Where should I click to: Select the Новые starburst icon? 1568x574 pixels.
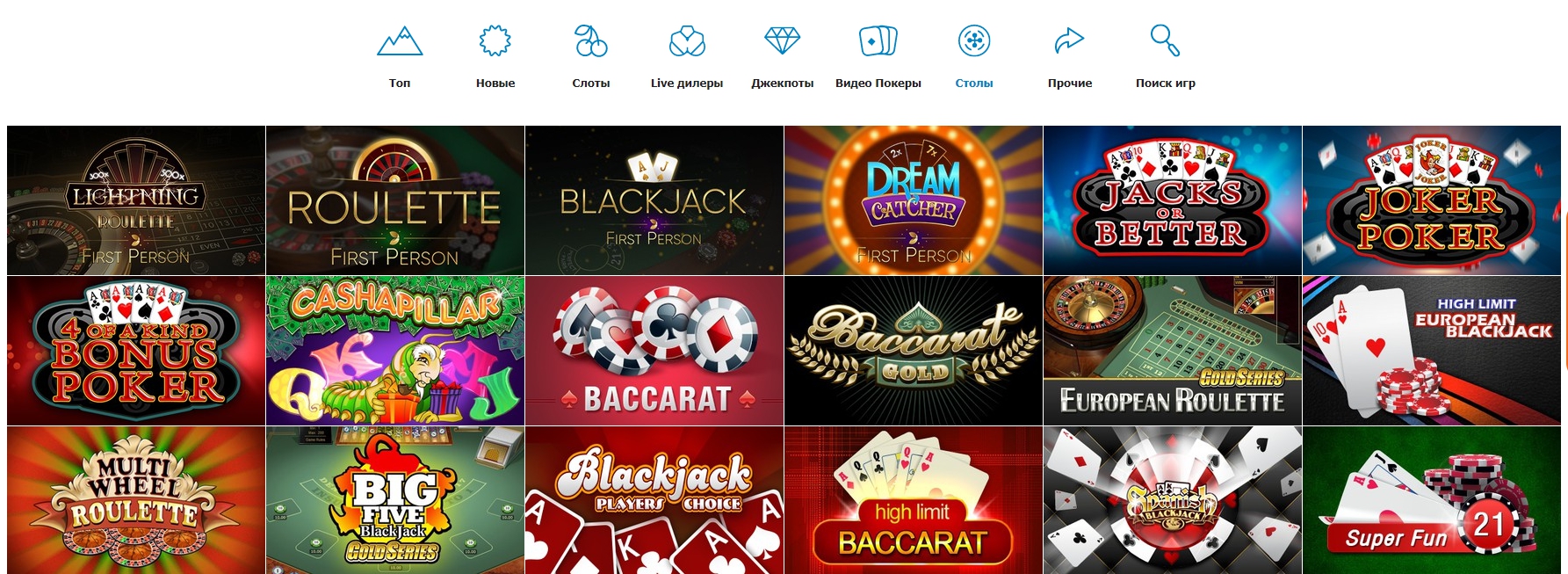coord(495,40)
